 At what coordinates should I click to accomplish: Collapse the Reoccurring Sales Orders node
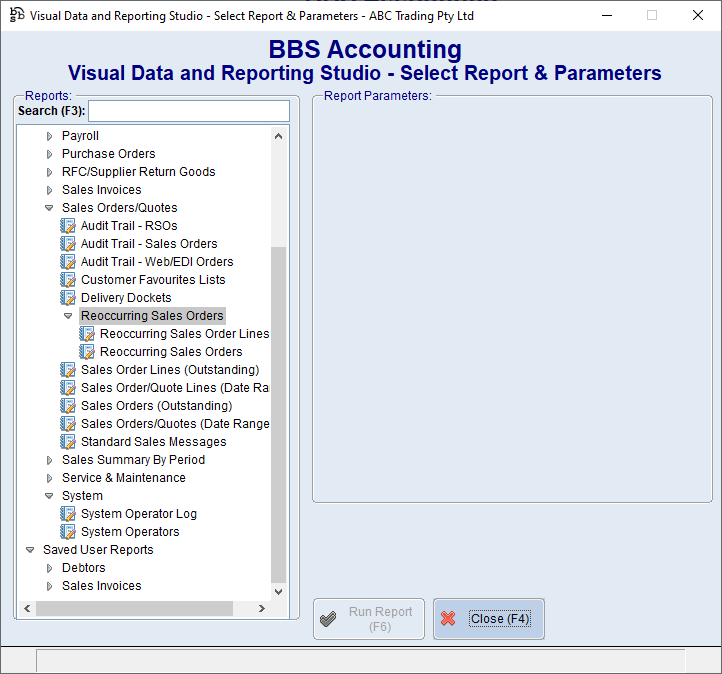click(68, 316)
